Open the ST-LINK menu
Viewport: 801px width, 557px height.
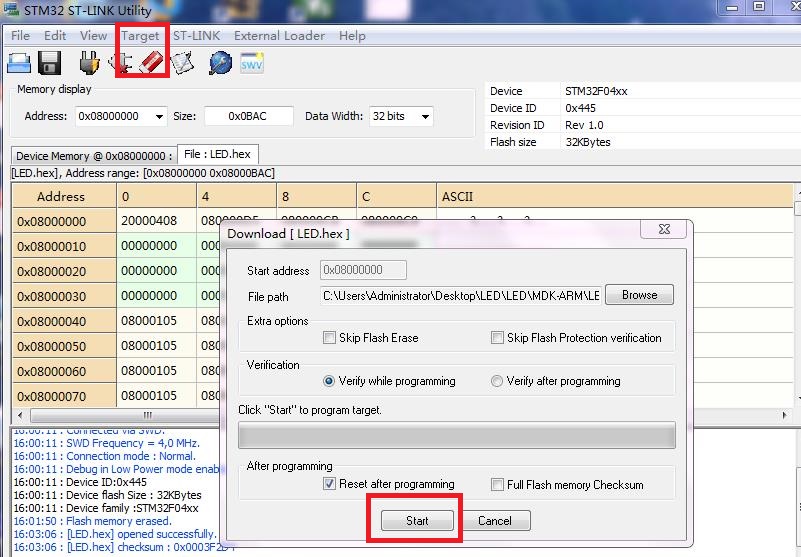click(196, 36)
